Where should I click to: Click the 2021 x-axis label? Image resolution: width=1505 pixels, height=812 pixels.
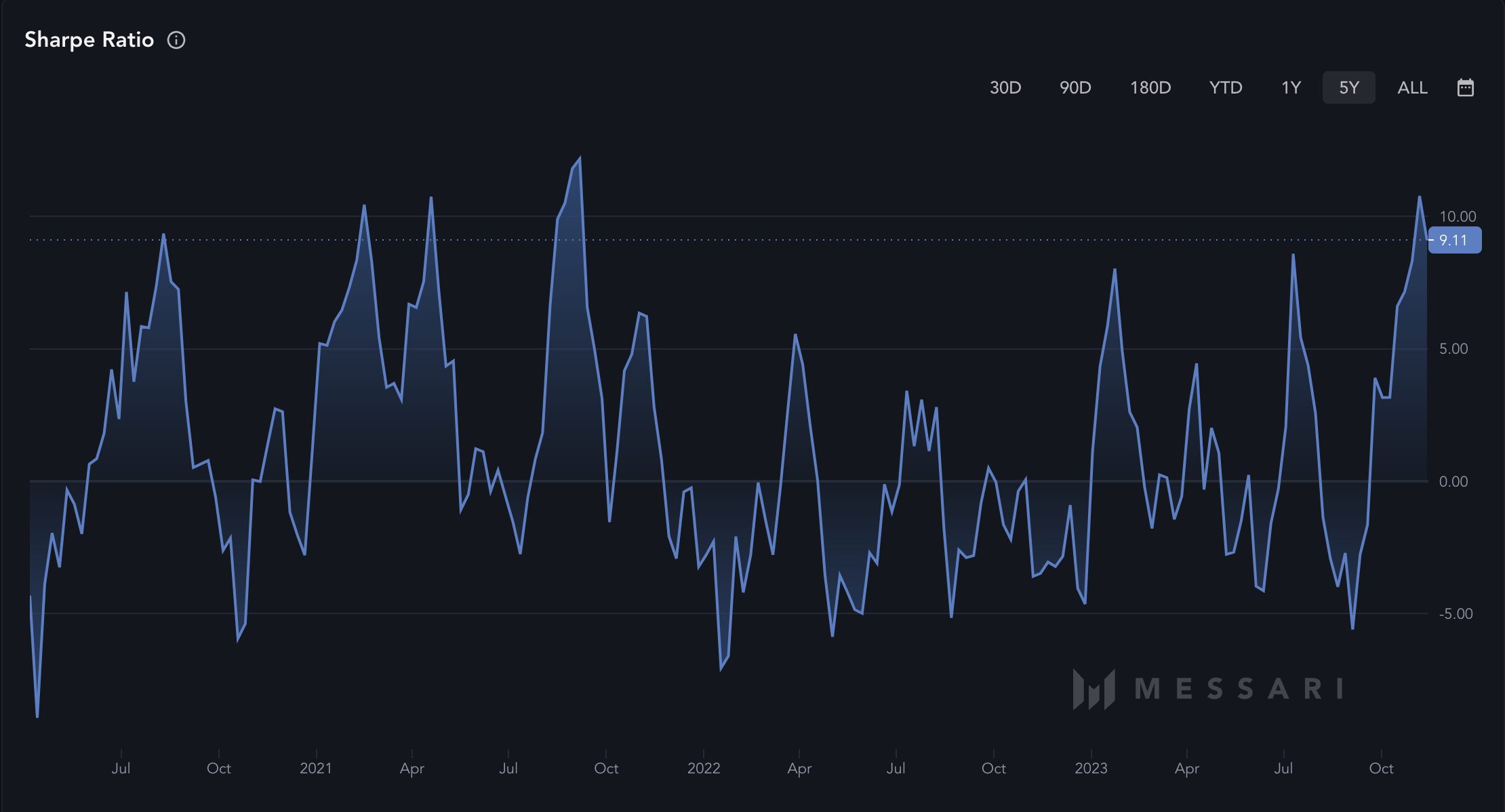tap(316, 769)
